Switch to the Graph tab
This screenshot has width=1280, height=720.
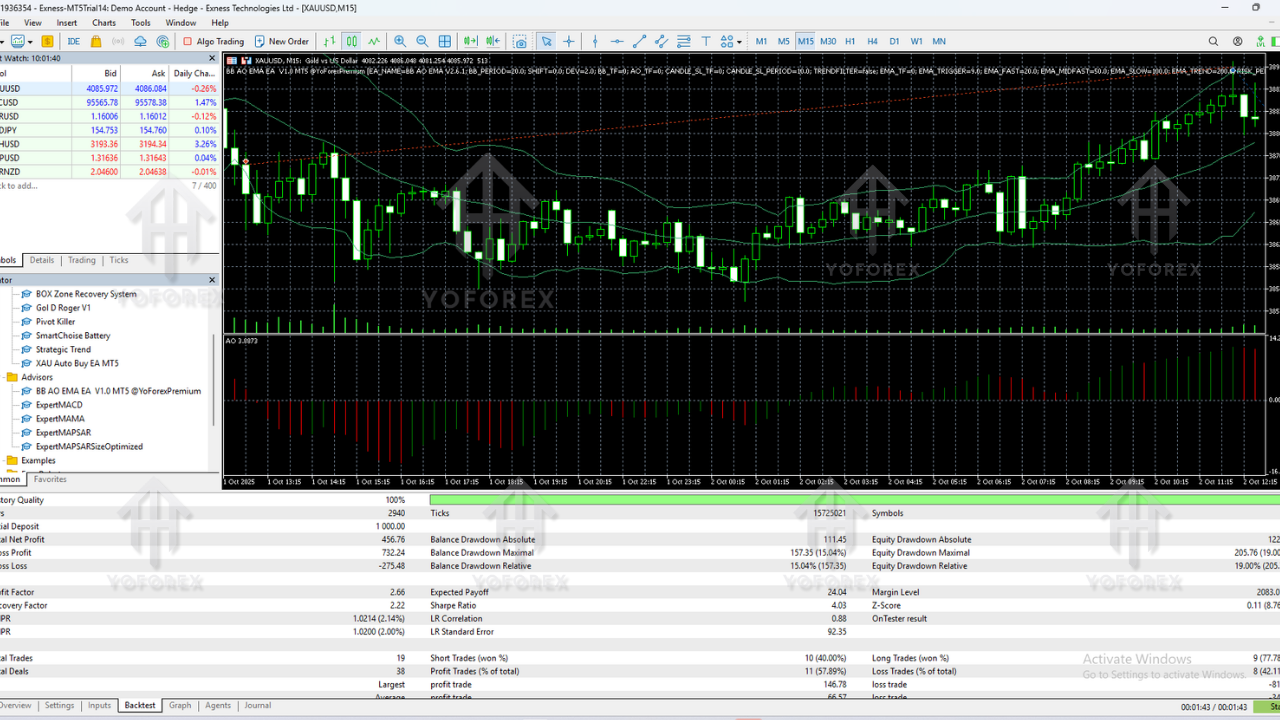click(x=180, y=705)
